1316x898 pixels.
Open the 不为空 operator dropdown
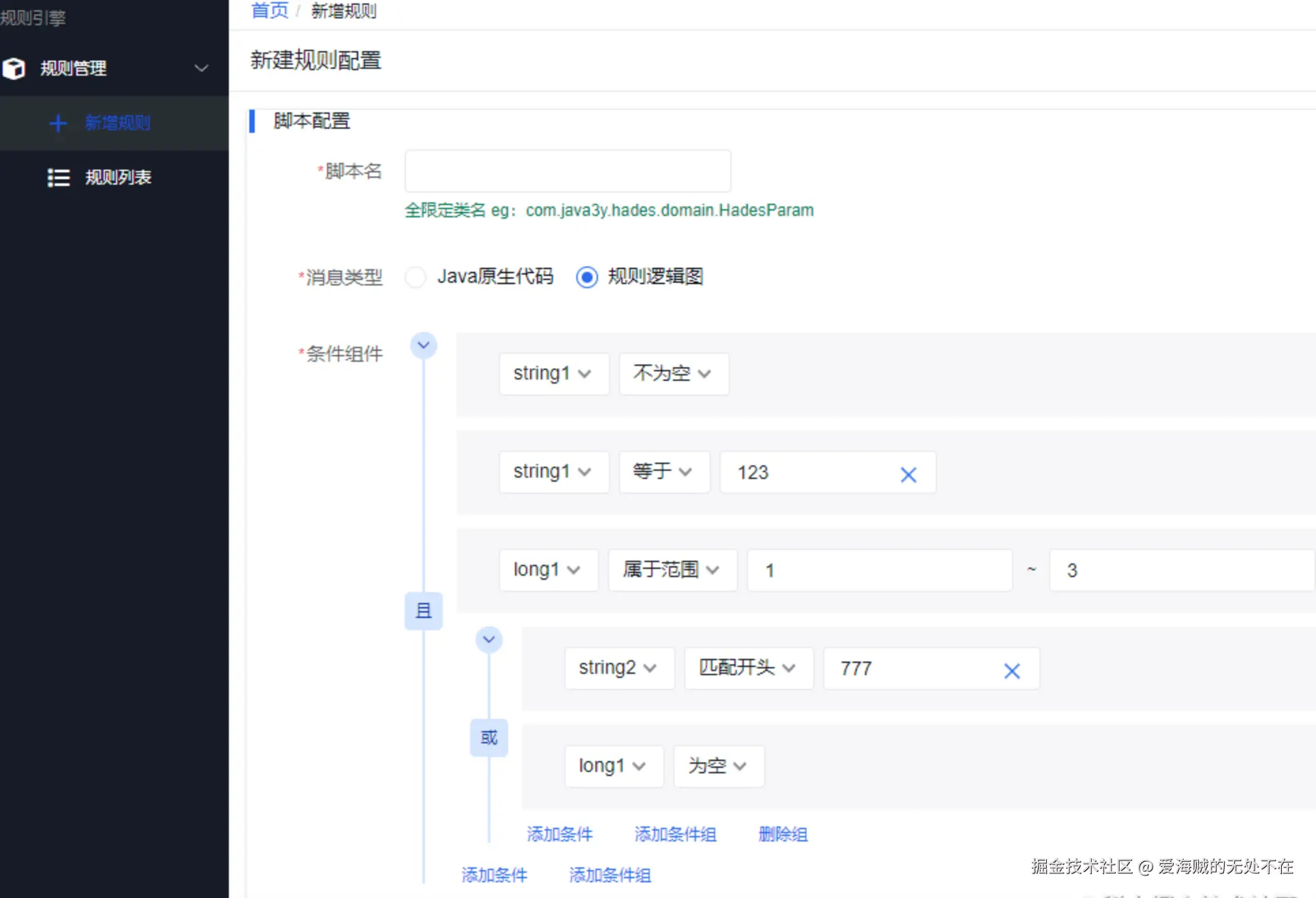[x=673, y=373]
